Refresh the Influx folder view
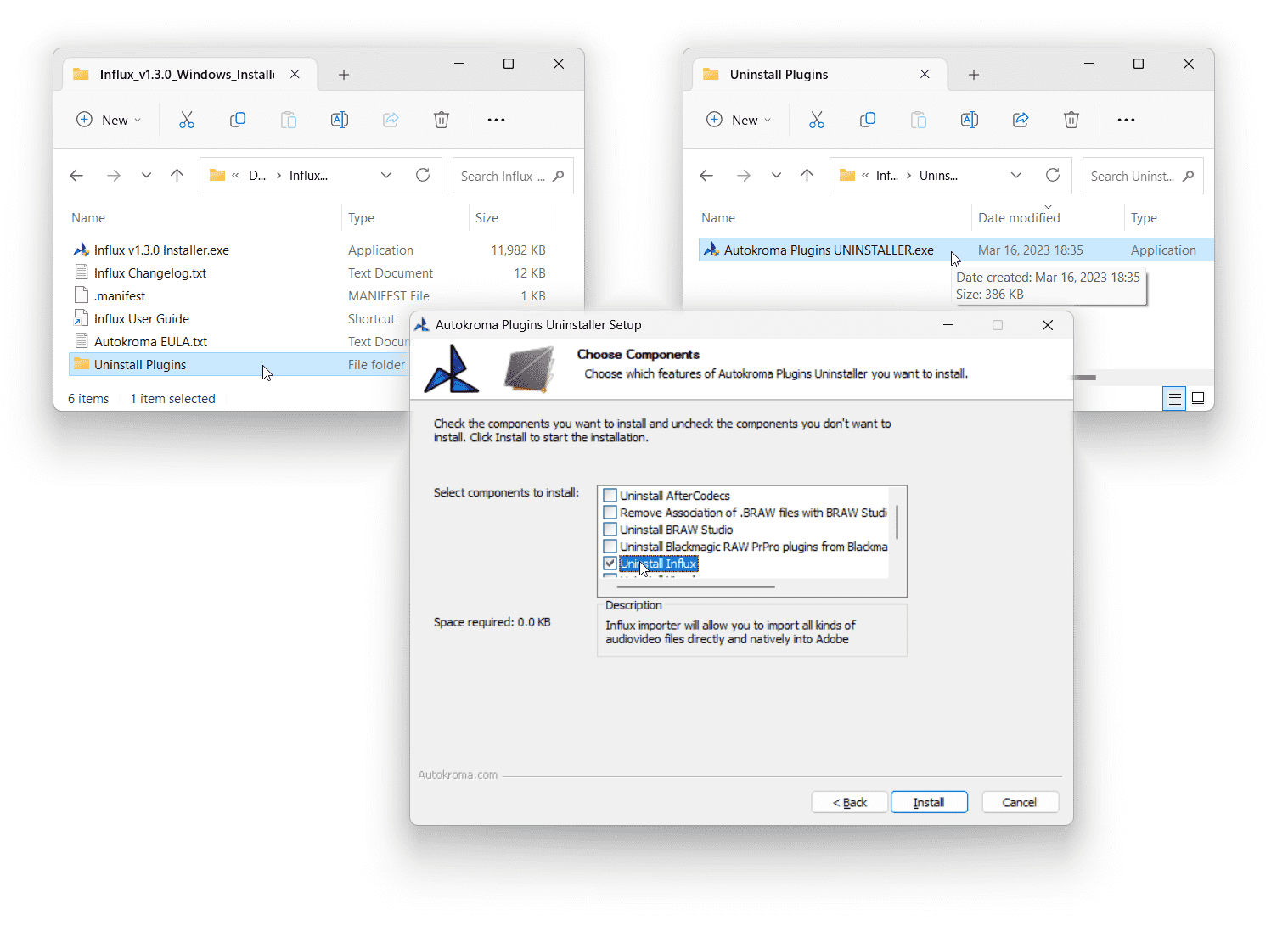1288x937 pixels. pos(423,176)
